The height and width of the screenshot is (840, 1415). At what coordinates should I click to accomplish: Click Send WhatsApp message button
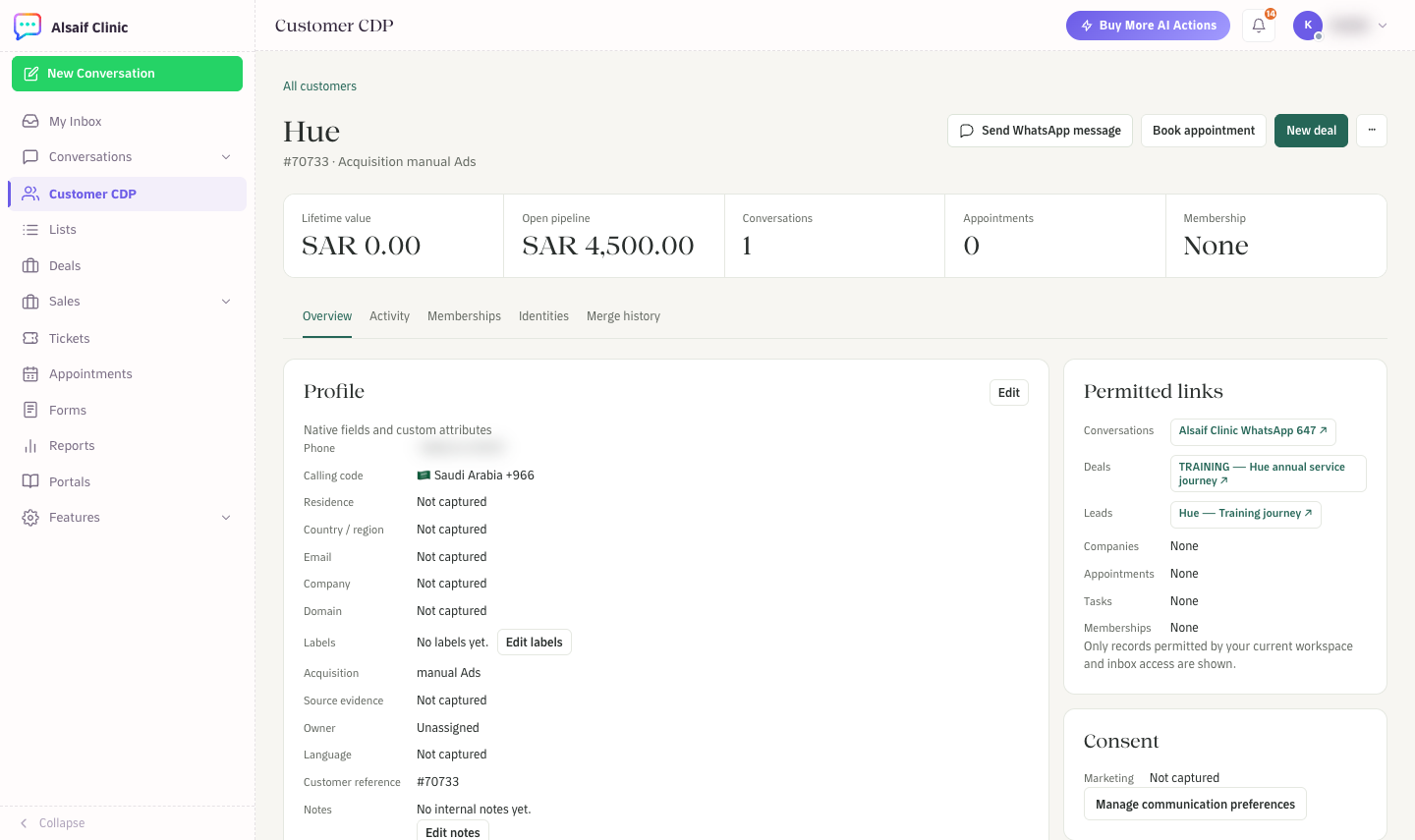pyautogui.click(x=1040, y=131)
